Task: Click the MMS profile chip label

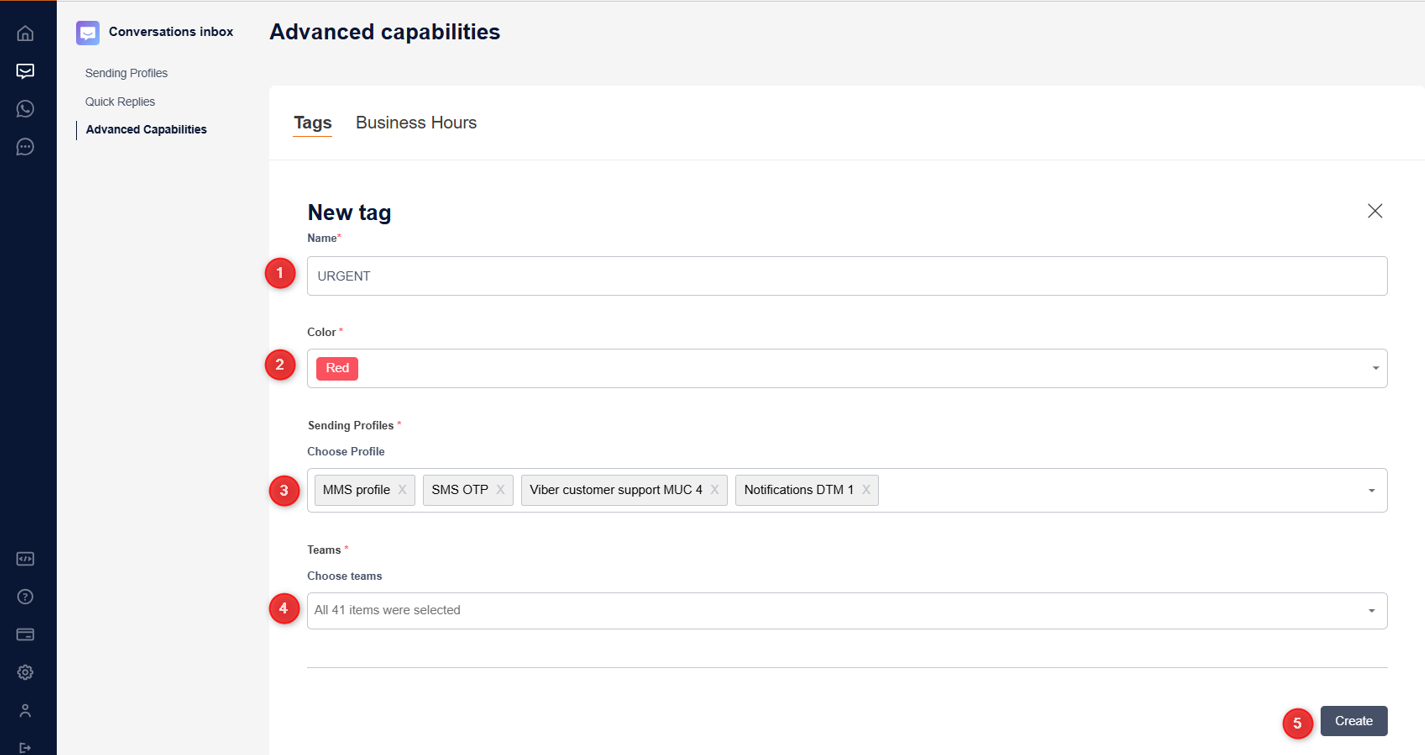Action: pyautogui.click(x=356, y=490)
